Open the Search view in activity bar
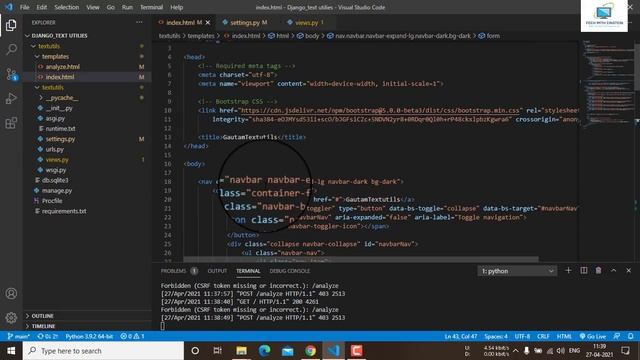The width and height of the screenshot is (640, 360). pos(11,49)
